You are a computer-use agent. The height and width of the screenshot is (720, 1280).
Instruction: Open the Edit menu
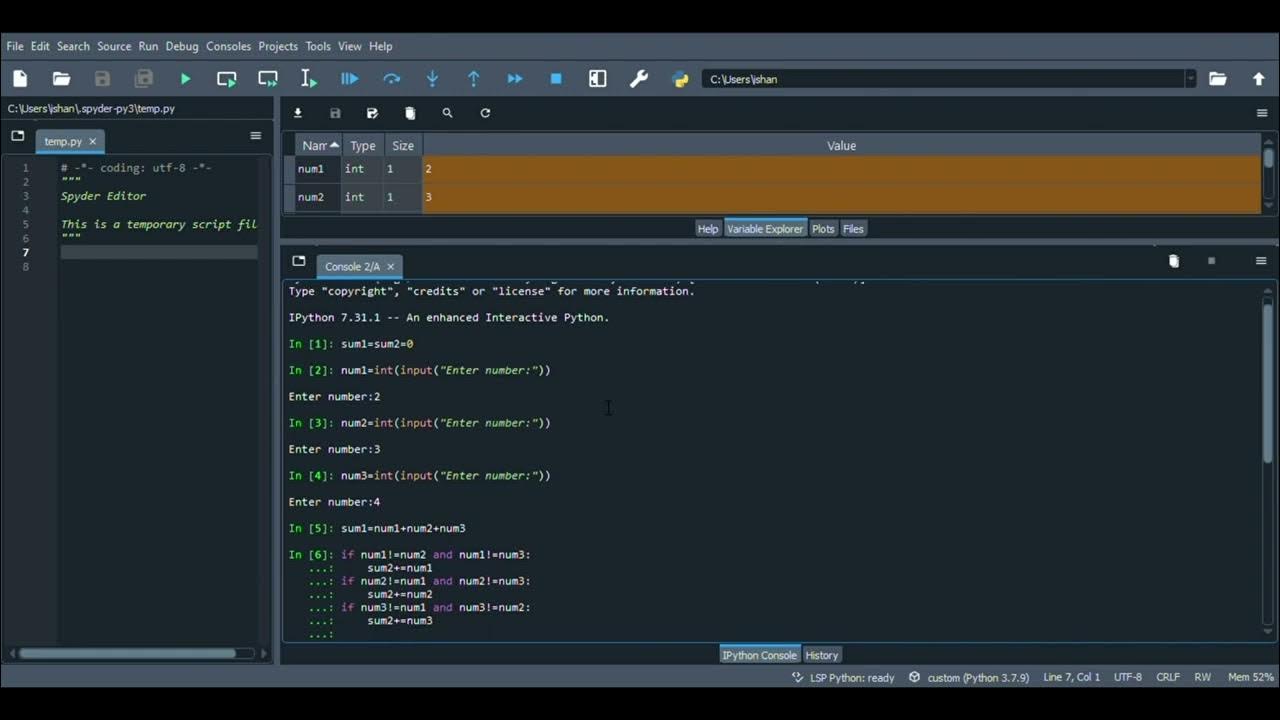click(40, 46)
